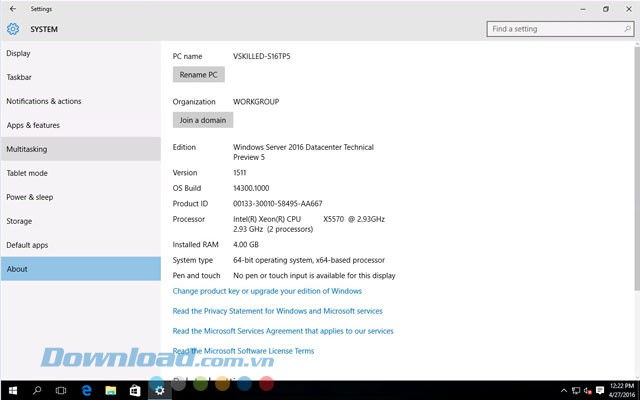
Task: Click the Join a domain button
Action: point(203,120)
